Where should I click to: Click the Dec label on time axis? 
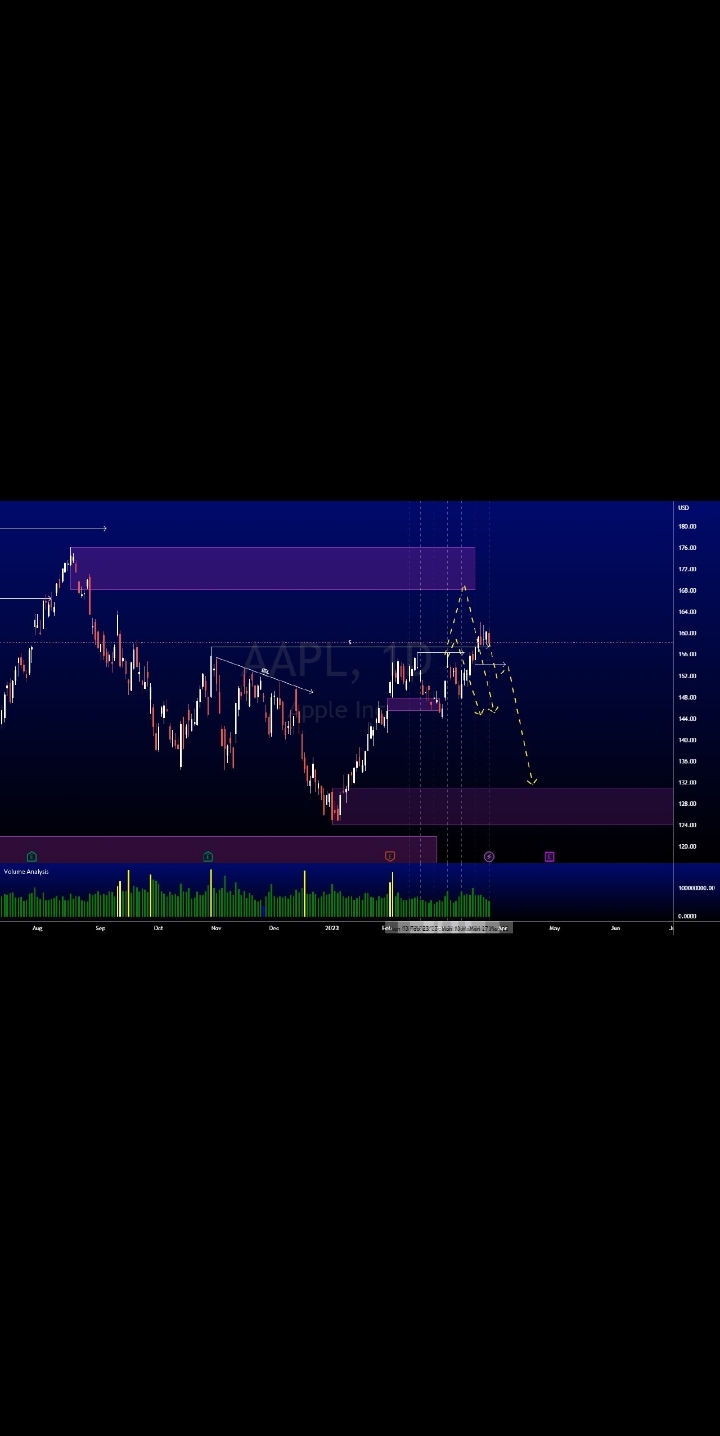point(274,928)
